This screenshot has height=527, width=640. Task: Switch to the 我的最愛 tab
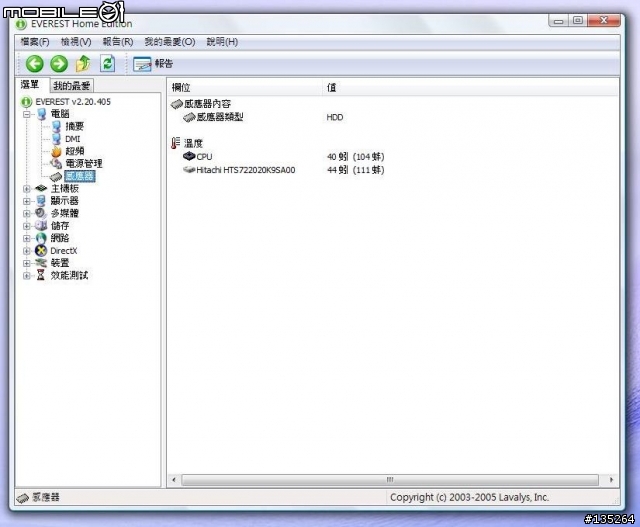tap(72, 86)
